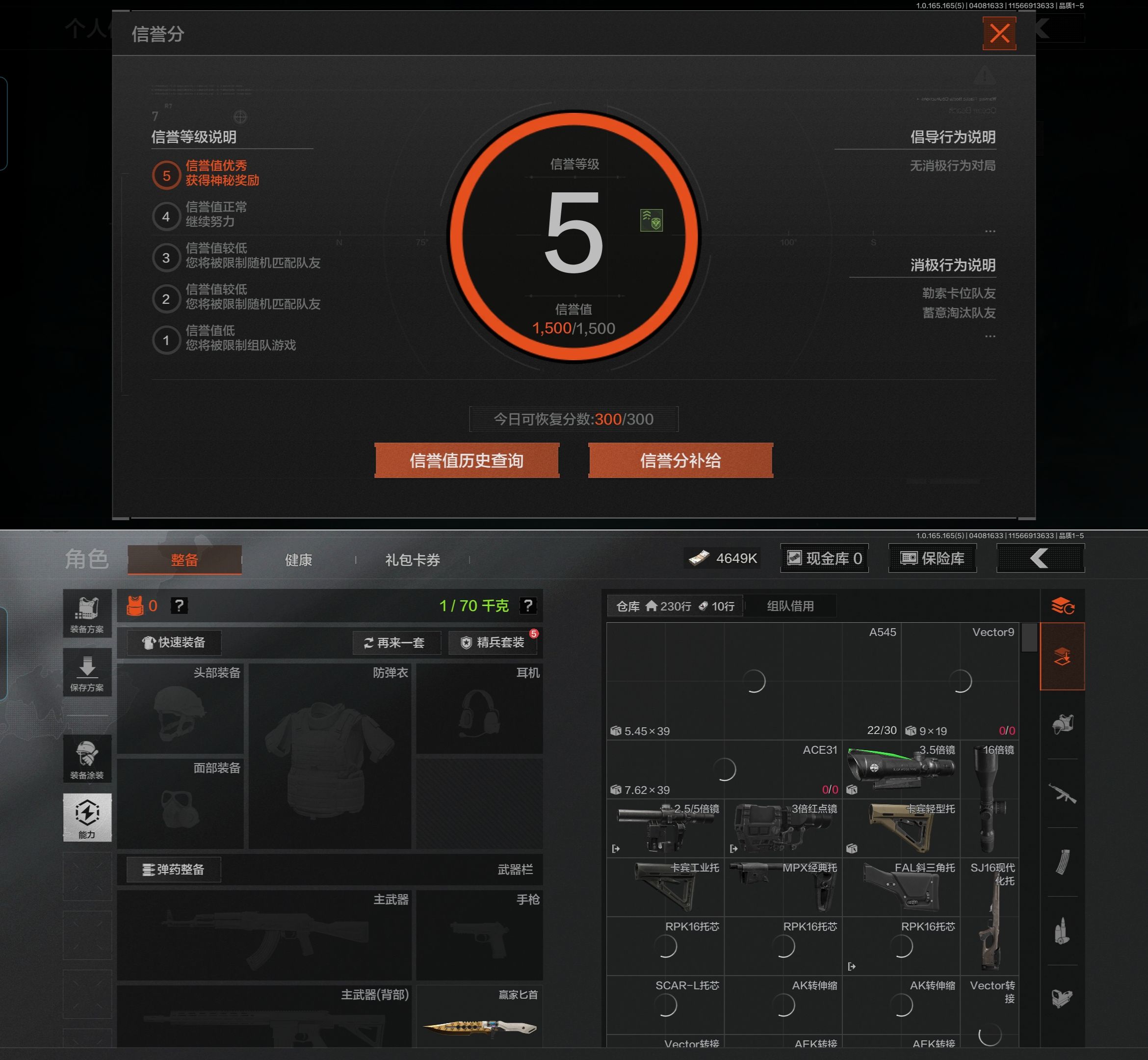Open the 装备涂装 skins icon
This screenshot has height=1060, width=1148.
87,759
